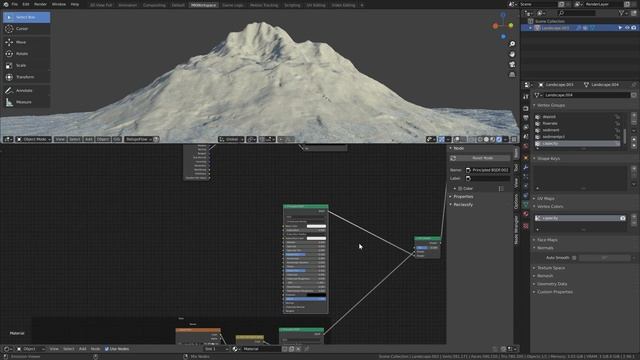
Task: Open the Help menu
Action: point(75,4)
